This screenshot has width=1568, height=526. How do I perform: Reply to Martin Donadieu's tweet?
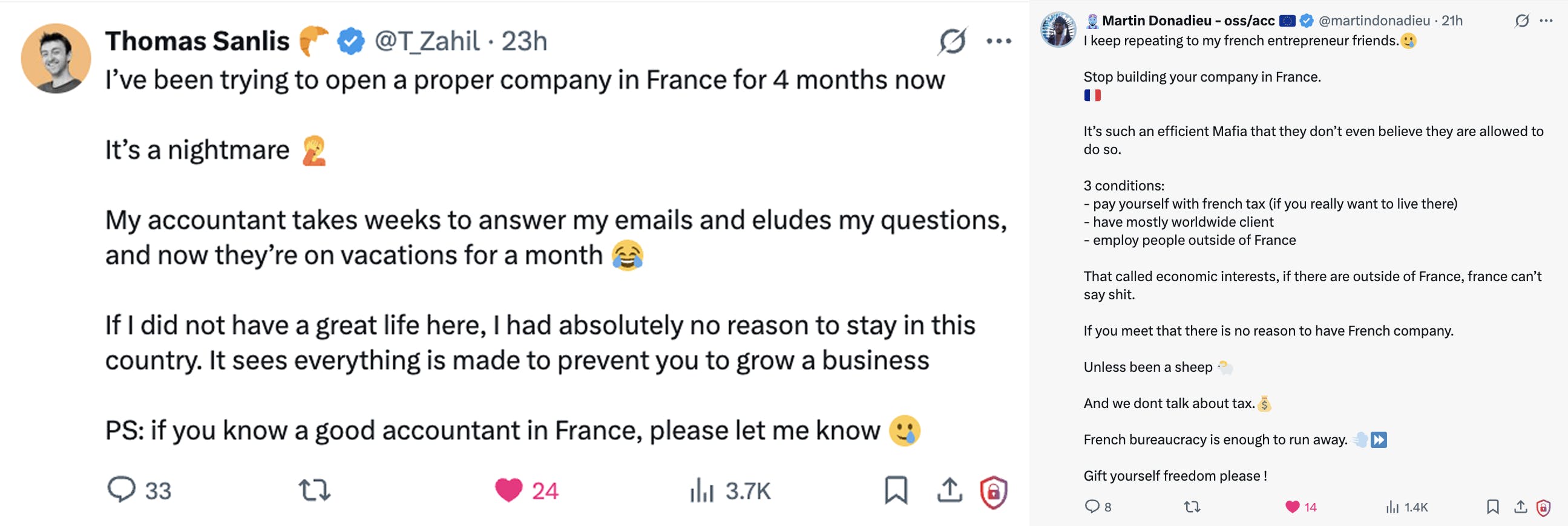1092,507
